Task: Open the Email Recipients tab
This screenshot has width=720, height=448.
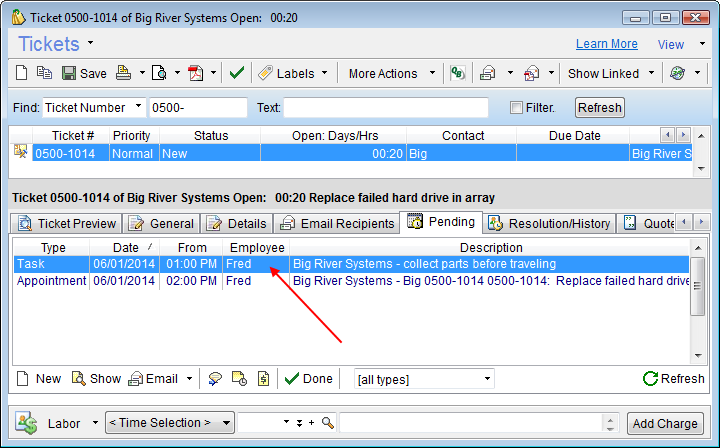Action: coord(336,223)
